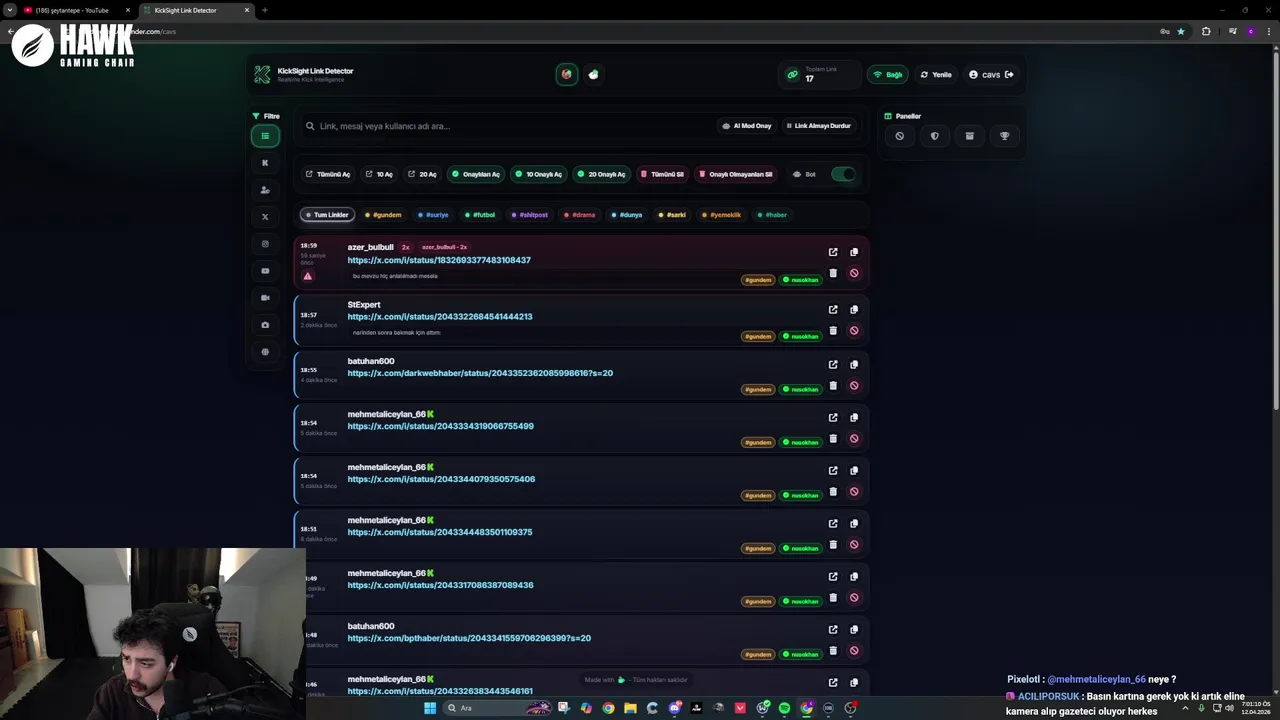Click the 20 Aç button
This screenshot has width=1280, height=720.
pos(422,174)
